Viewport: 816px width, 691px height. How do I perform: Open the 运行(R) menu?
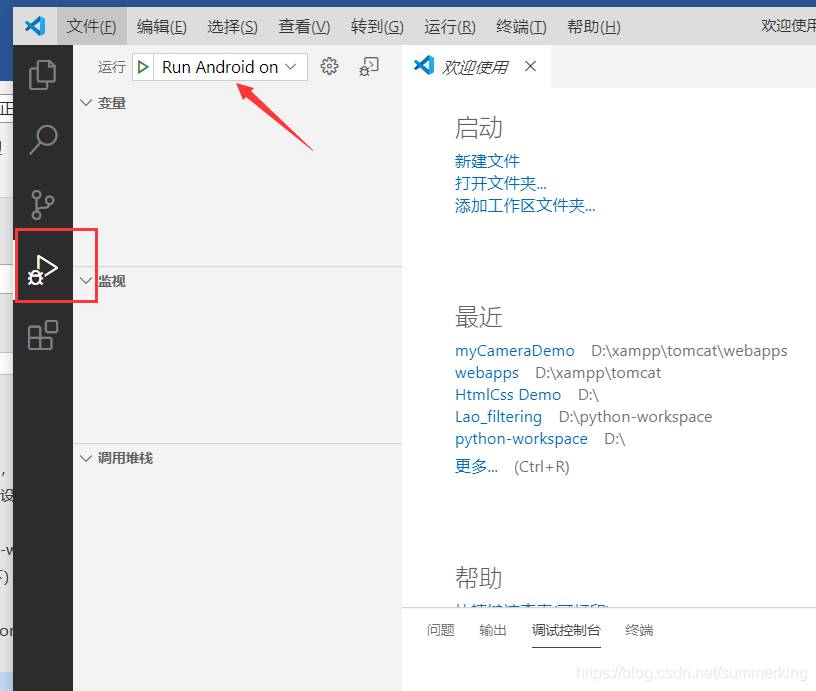coord(450,26)
